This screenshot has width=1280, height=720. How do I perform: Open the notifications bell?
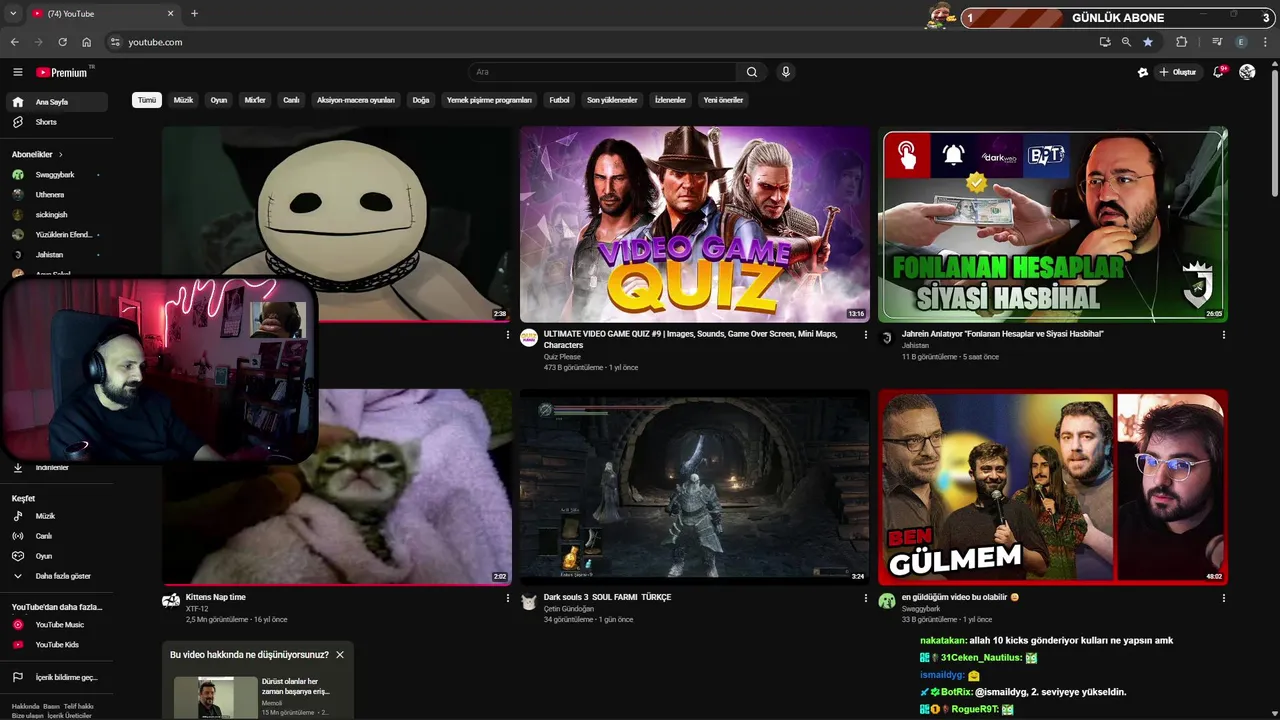pyautogui.click(x=1218, y=72)
